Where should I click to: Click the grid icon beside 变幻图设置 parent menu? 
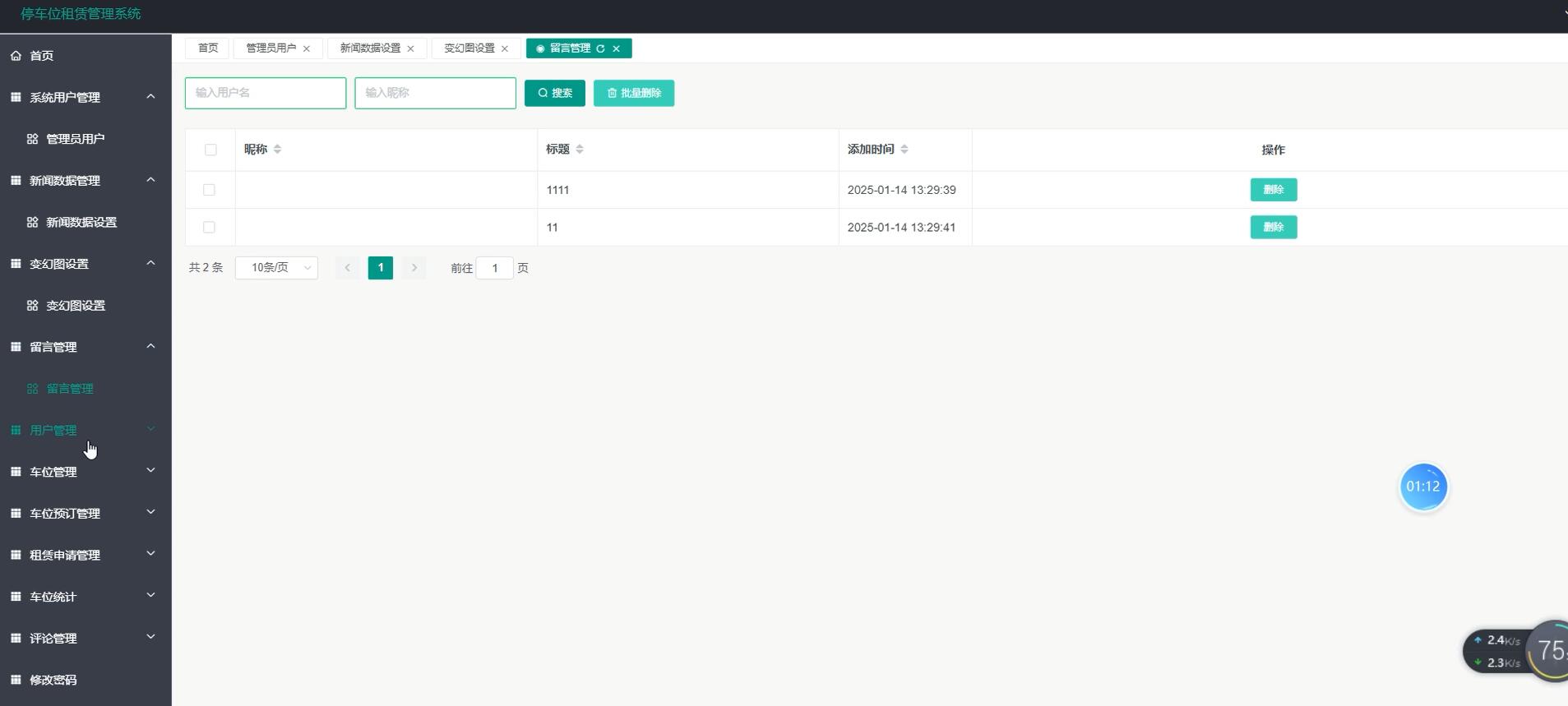pyautogui.click(x=16, y=264)
